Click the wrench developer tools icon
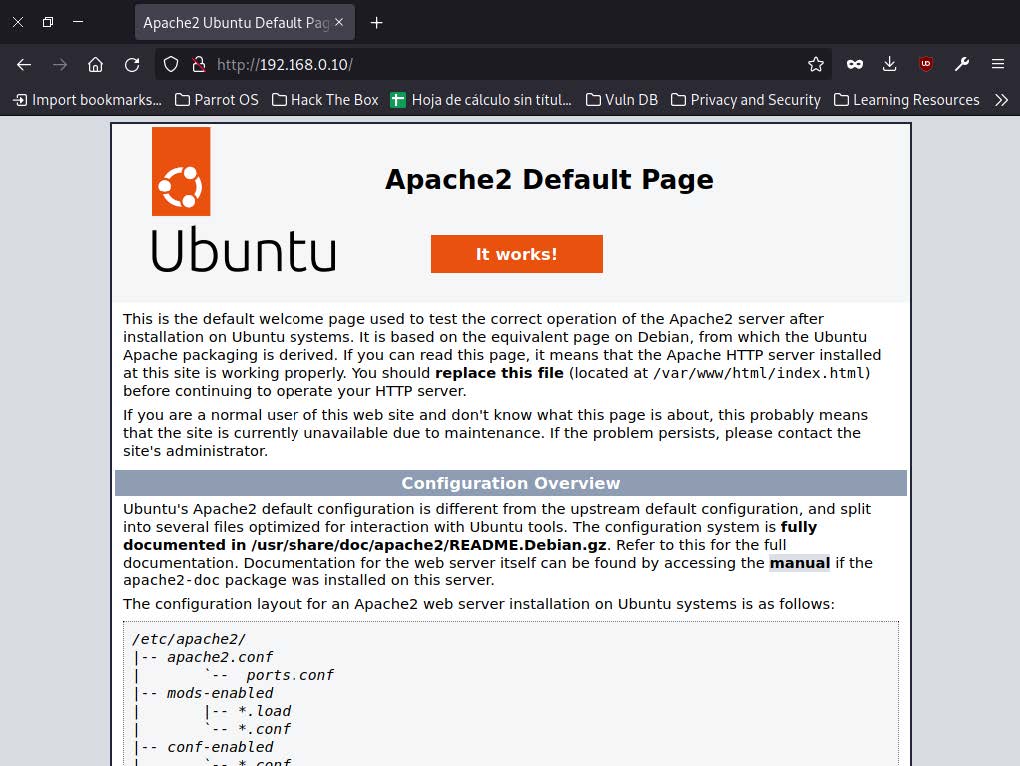The width and height of the screenshot is (1020, 766). point(961,64)
